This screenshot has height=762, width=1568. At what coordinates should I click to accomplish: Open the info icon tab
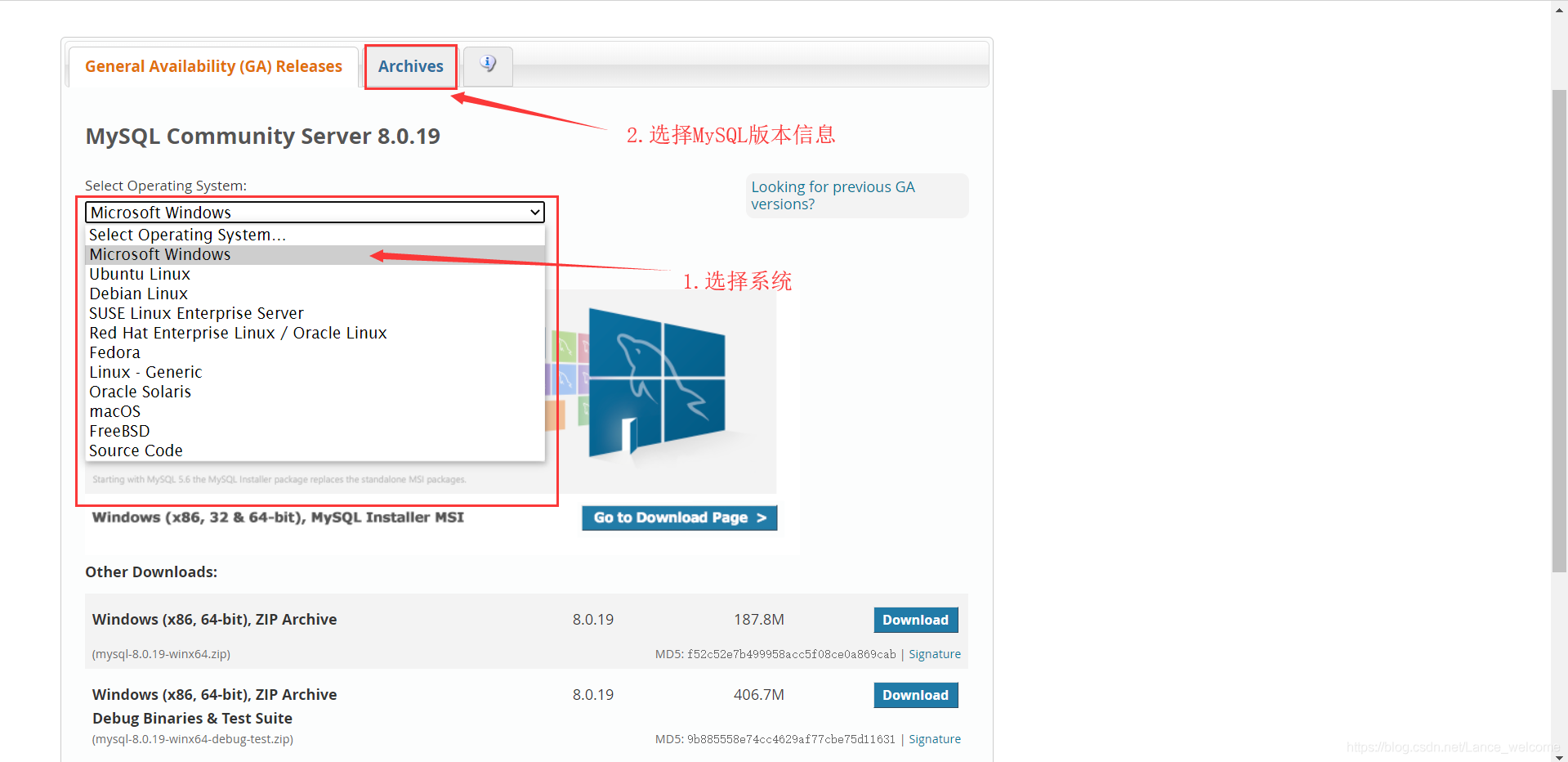[x=488, y=66]
